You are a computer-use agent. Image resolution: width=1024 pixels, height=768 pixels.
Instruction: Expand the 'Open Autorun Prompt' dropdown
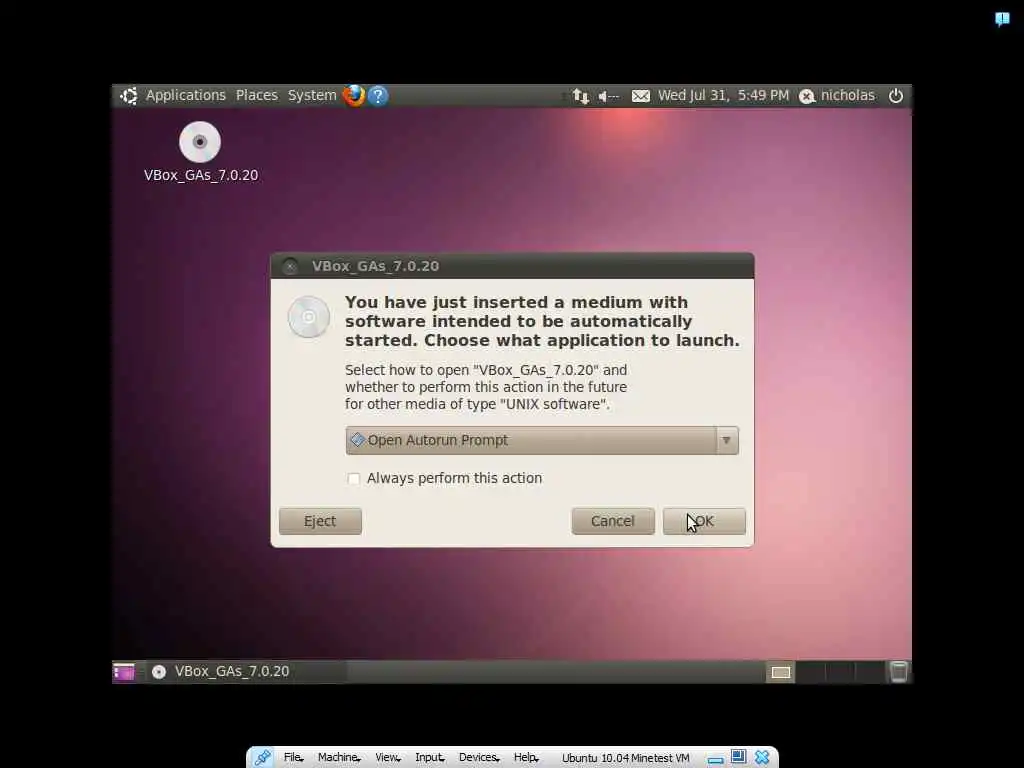pyautogui.click(x=541, y=440)
